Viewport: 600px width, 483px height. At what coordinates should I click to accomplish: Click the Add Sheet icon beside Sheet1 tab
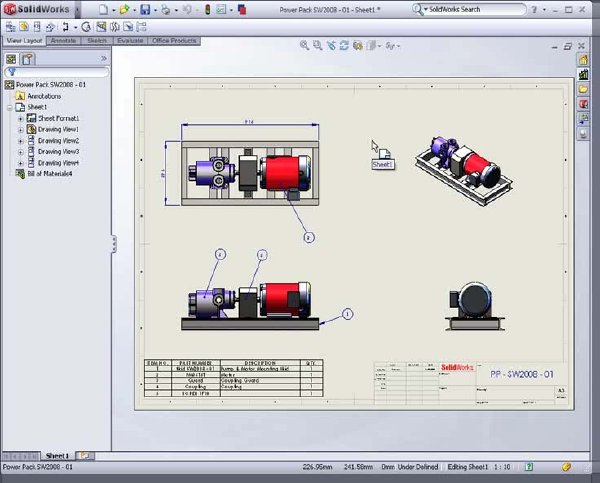(85, 455)
